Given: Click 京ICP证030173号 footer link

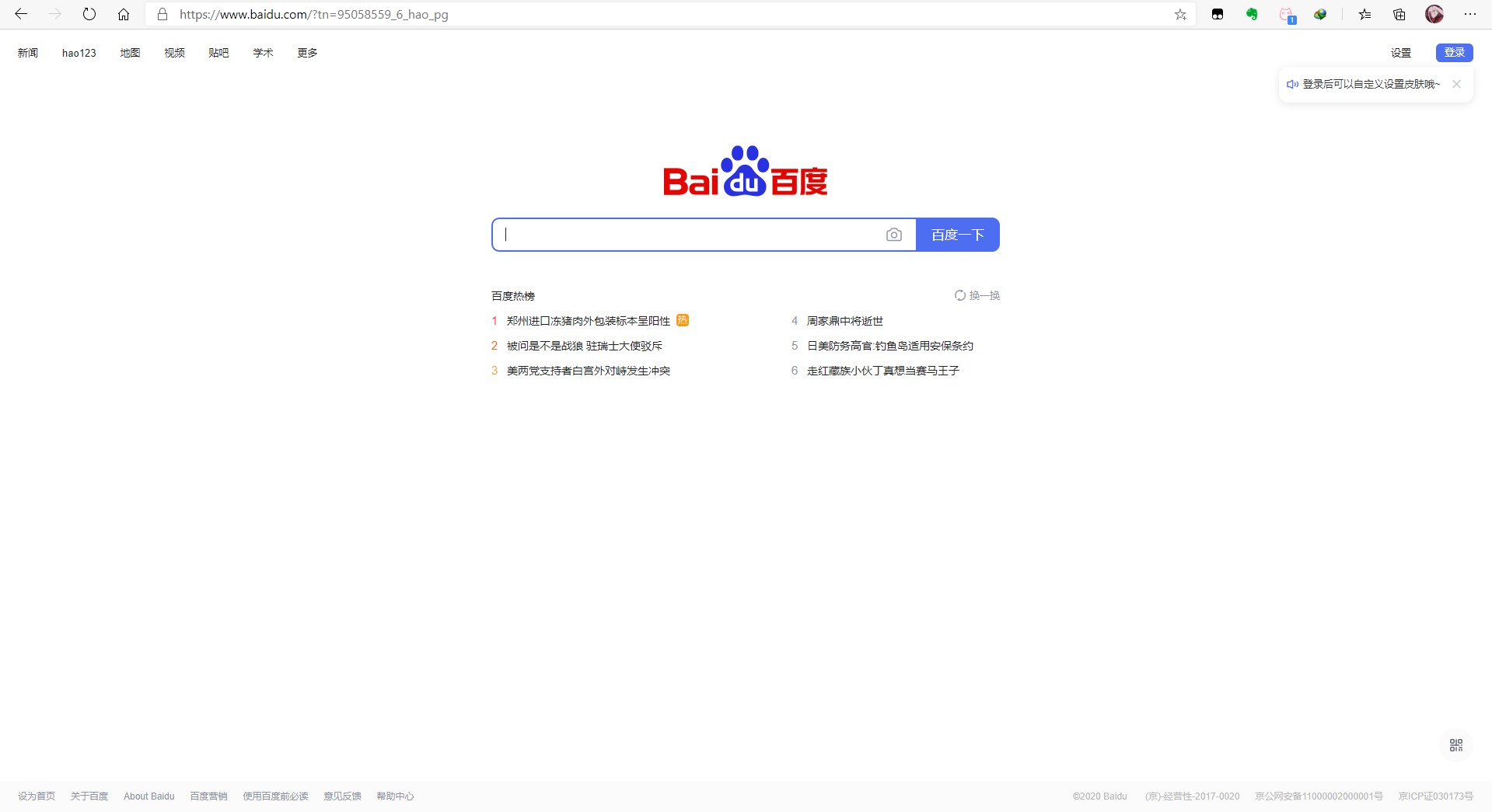Looking at the screenshot, I should click(x=1436, y=796).
